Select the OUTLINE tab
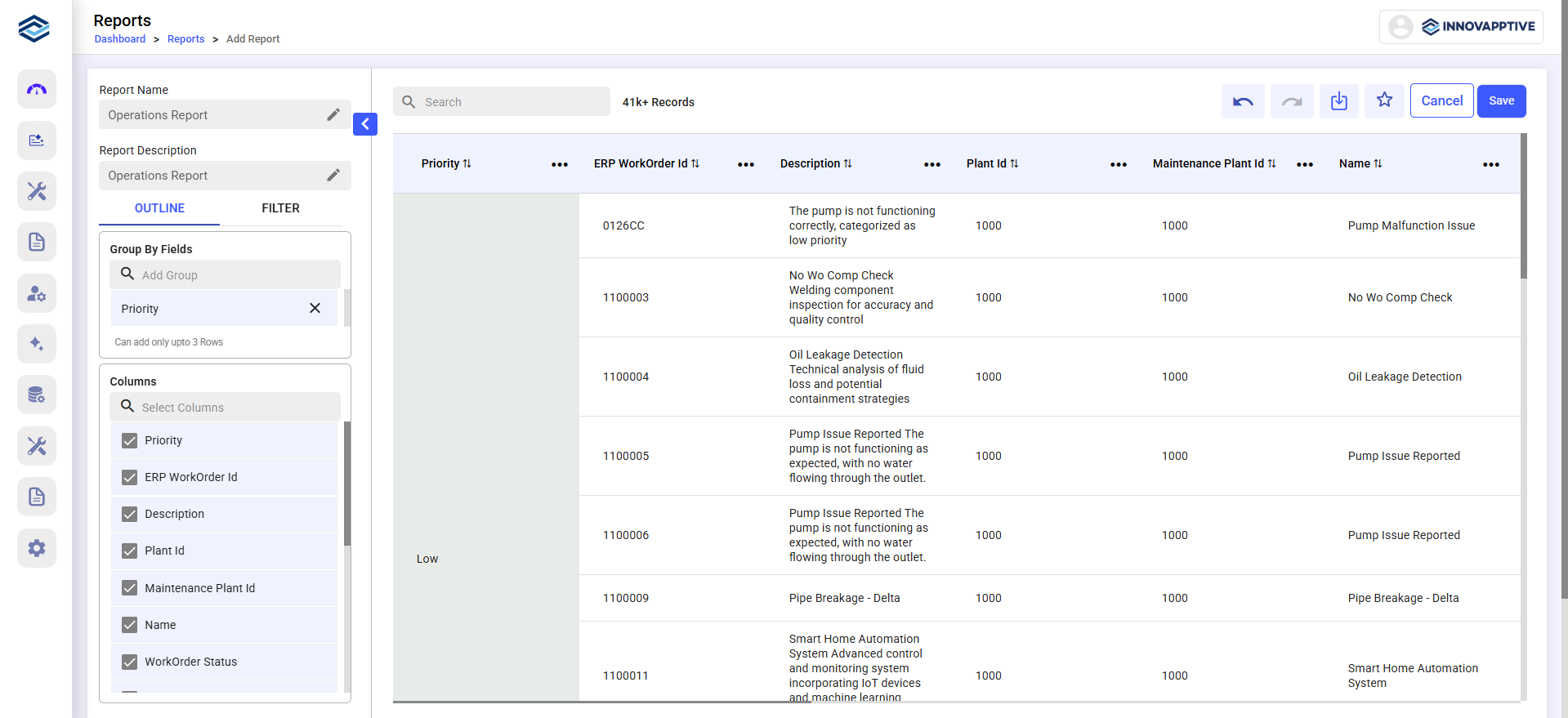The width and height of the screenshot is (1568, 718). click(x=159, y=208)
